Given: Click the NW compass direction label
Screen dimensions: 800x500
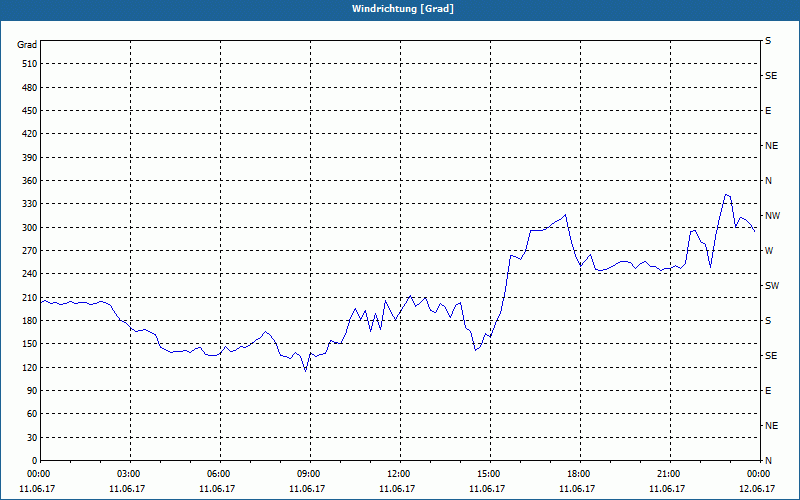Looking at the screenshot, I should 772,216.
